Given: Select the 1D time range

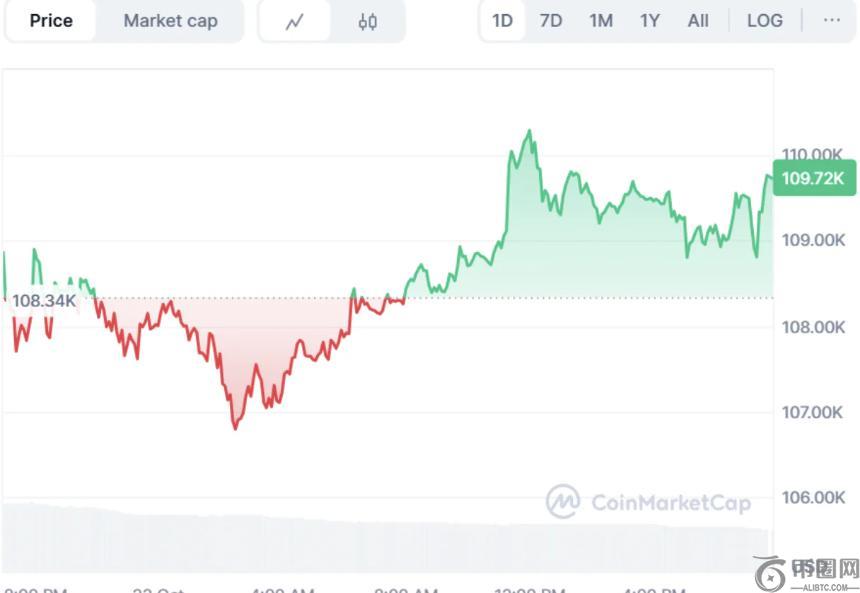Looking at the screenshot, I should (502, 21).
